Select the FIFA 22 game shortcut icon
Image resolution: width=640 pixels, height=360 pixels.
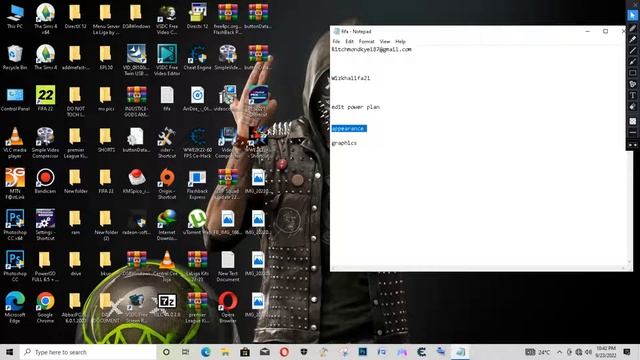pos(45,98)
